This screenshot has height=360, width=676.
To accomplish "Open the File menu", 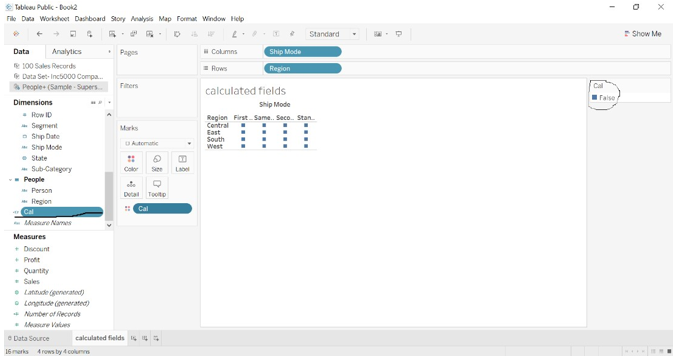I will [x=11, y=19].
